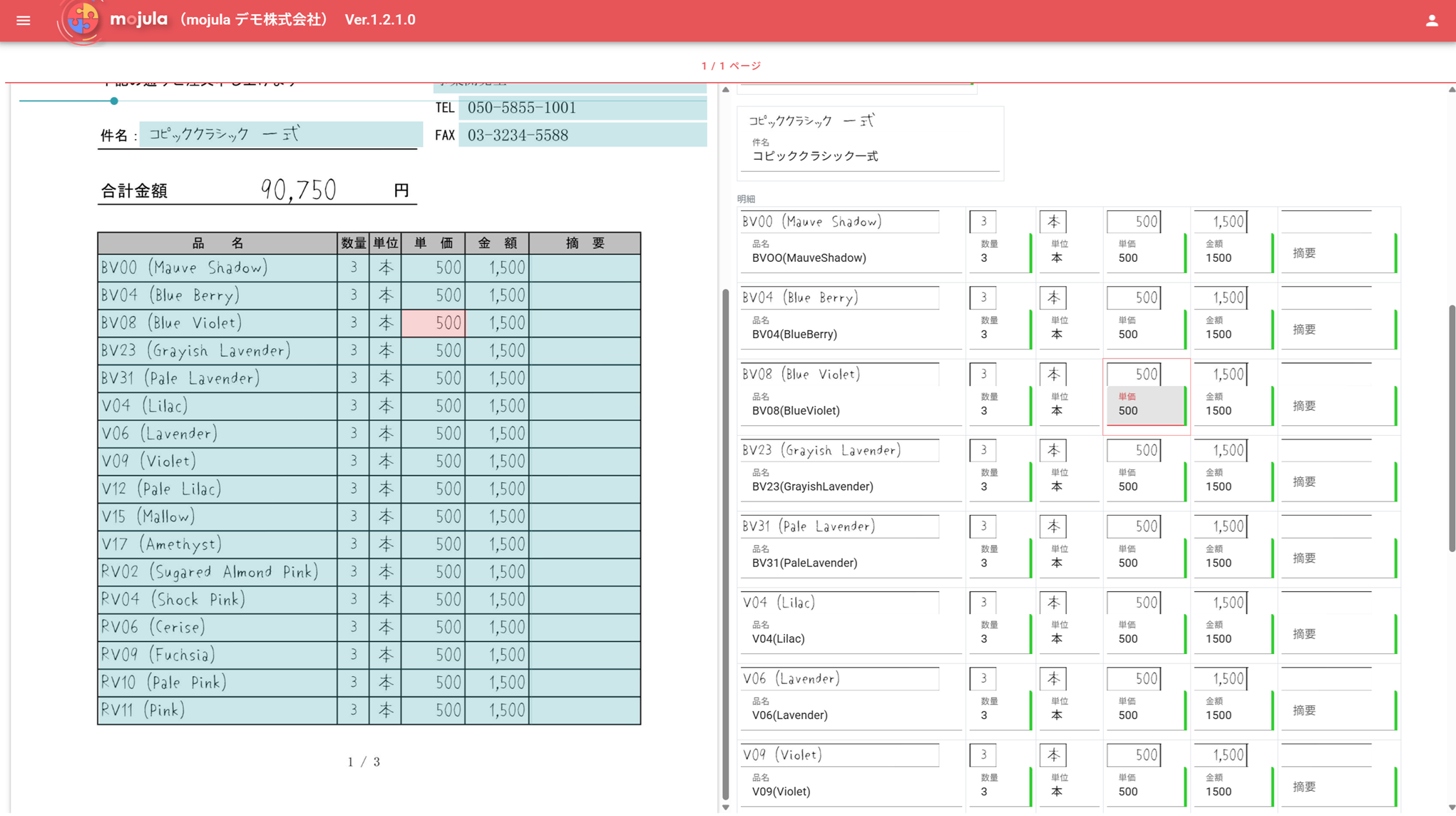
Task: Click remarks field for V06(Lavender) row
Action: click(1338, 710)
